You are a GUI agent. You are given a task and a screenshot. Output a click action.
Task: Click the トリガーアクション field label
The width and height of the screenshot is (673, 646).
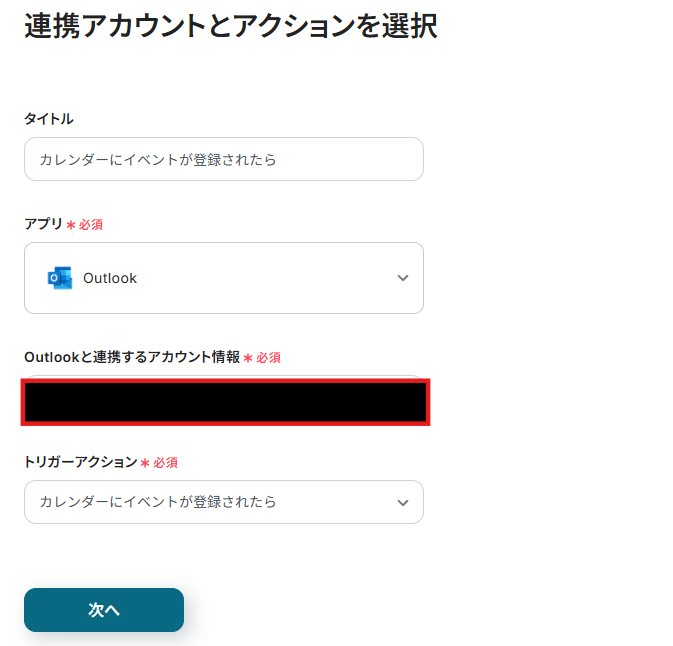[x=80, y=462]
